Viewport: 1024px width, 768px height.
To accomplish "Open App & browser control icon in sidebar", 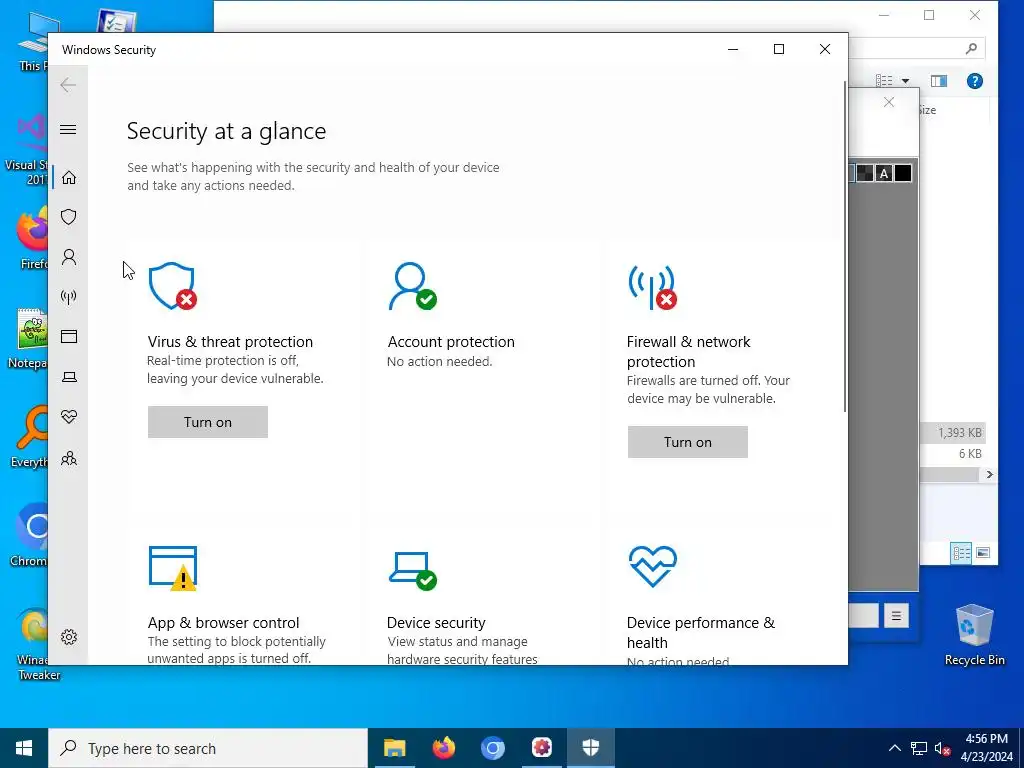I will click(x=69, y=336).
